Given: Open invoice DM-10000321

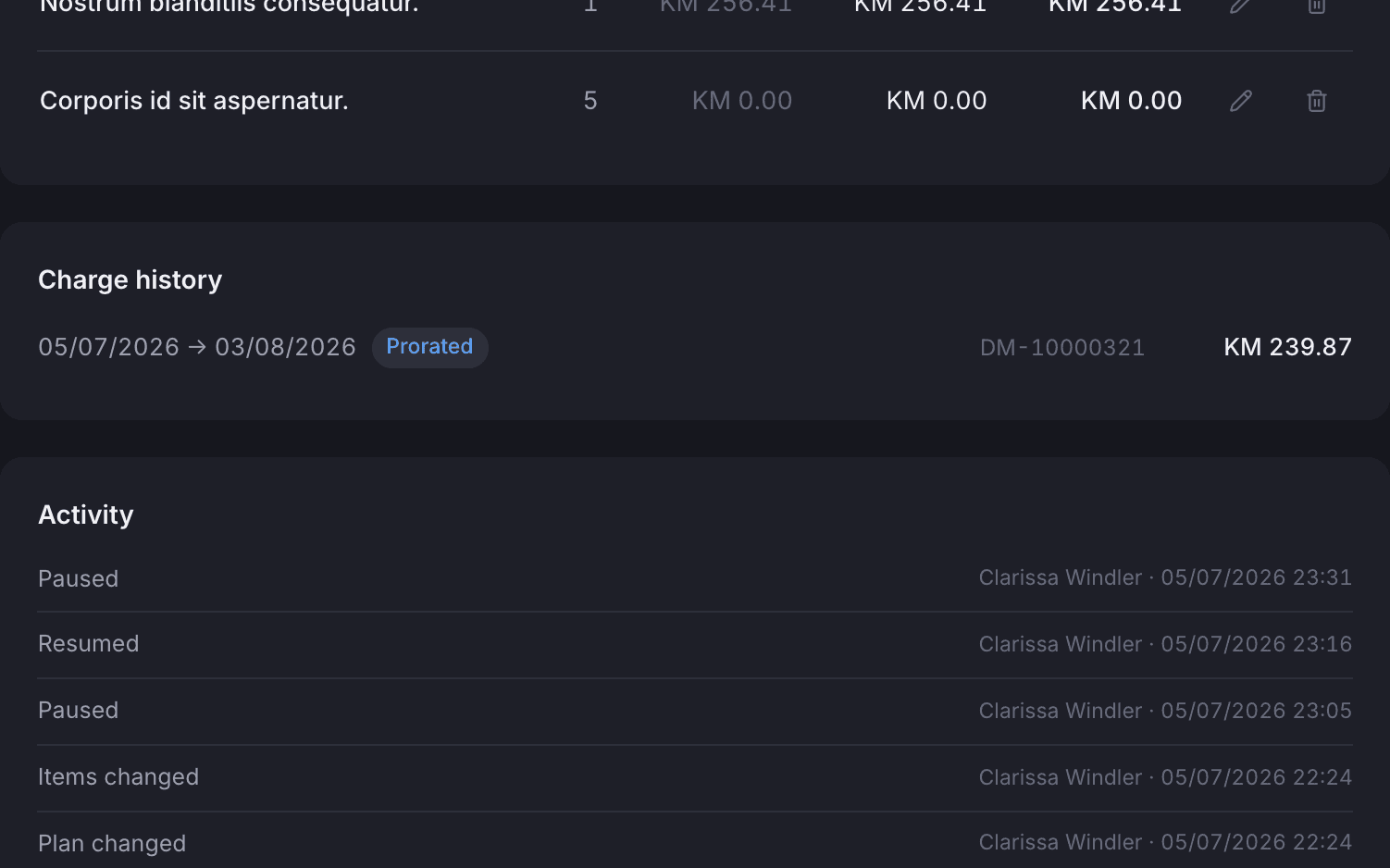Looking at the screenshot, I should [1062, 347].
